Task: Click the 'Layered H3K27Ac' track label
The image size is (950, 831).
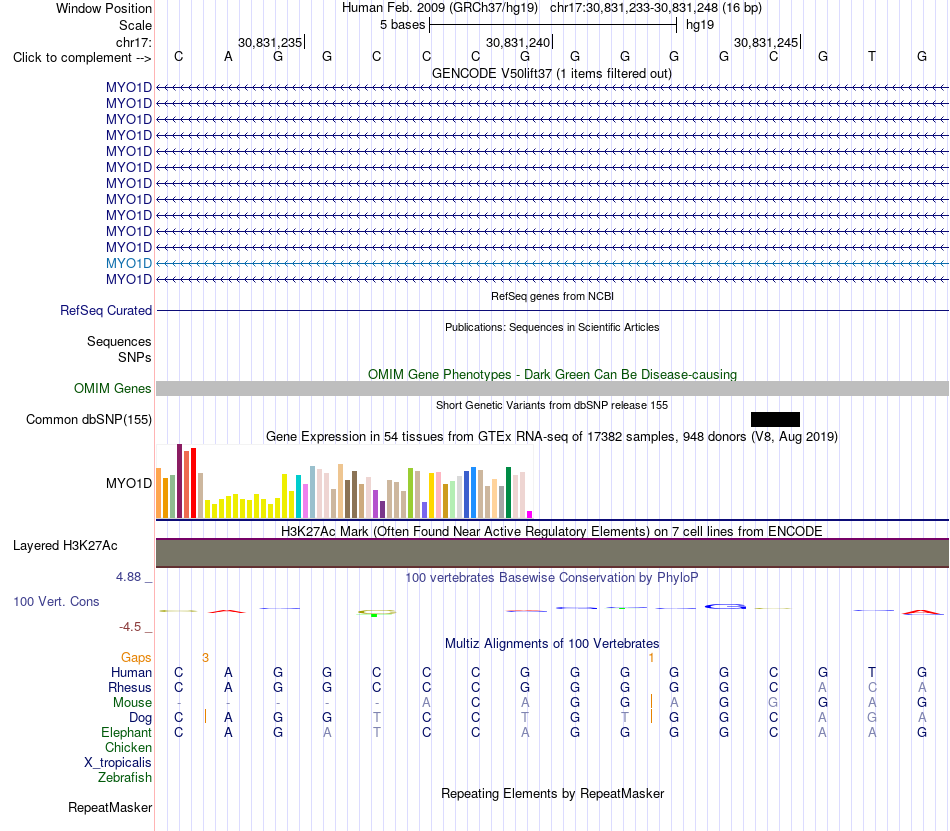Action: [x=65, y=546]
